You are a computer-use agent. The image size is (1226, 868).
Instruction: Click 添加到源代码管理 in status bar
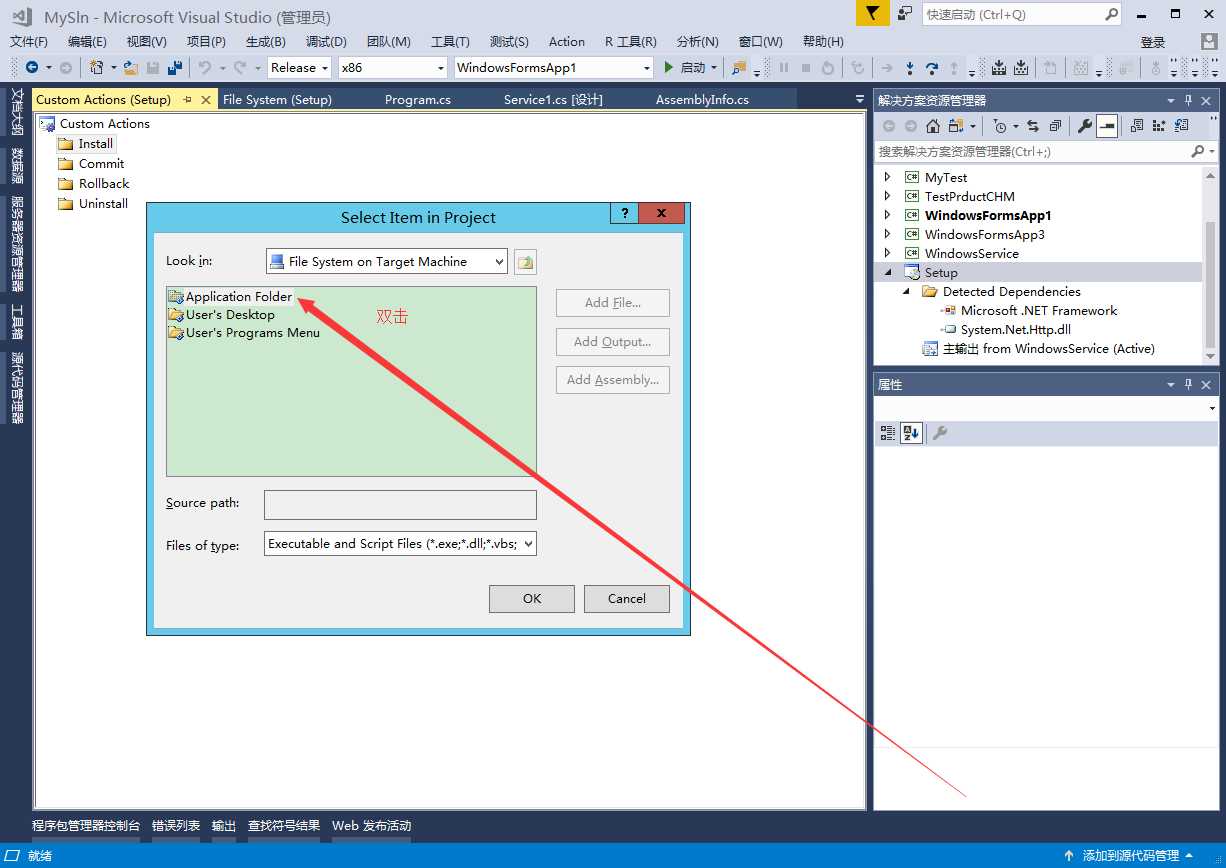tap(1131, 856)
